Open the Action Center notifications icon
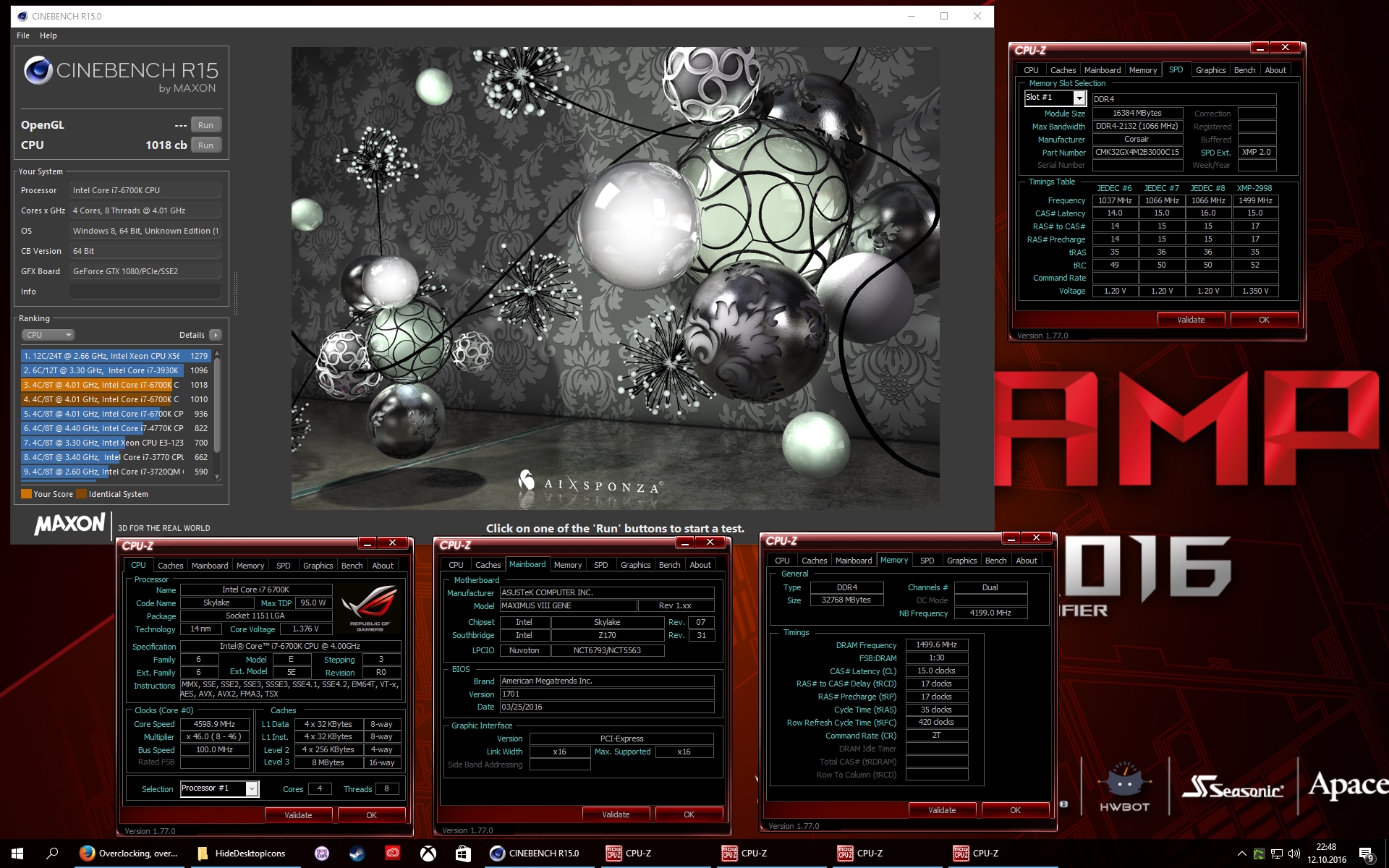The height and width of the screenshot is (868, 1389). click(x=1367, y=854)
